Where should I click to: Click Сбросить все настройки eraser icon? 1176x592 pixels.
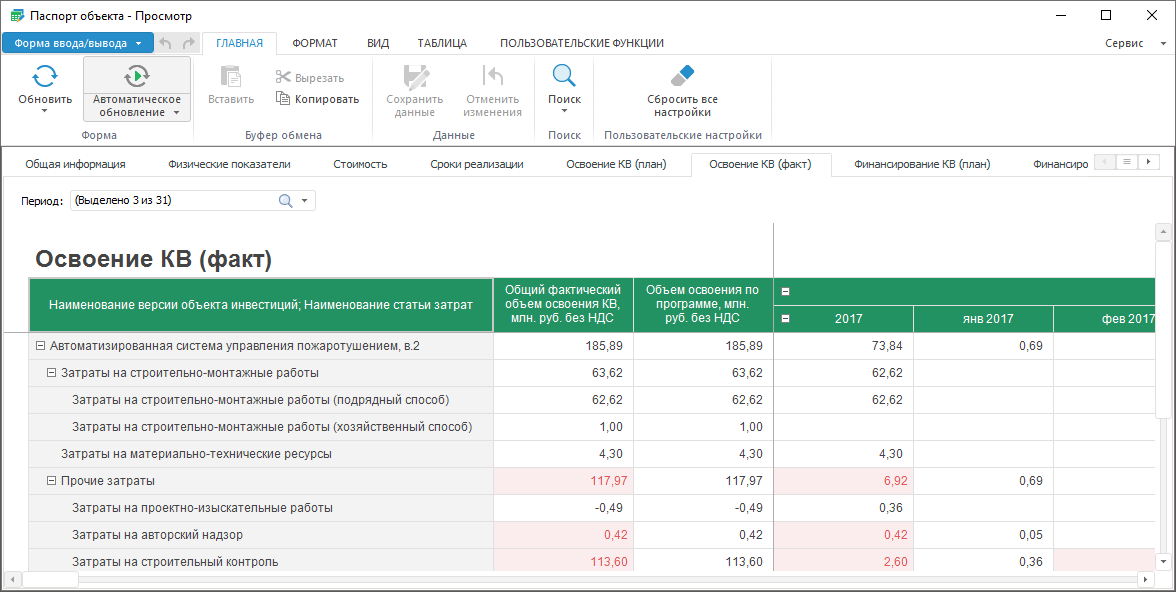(682, 76)
